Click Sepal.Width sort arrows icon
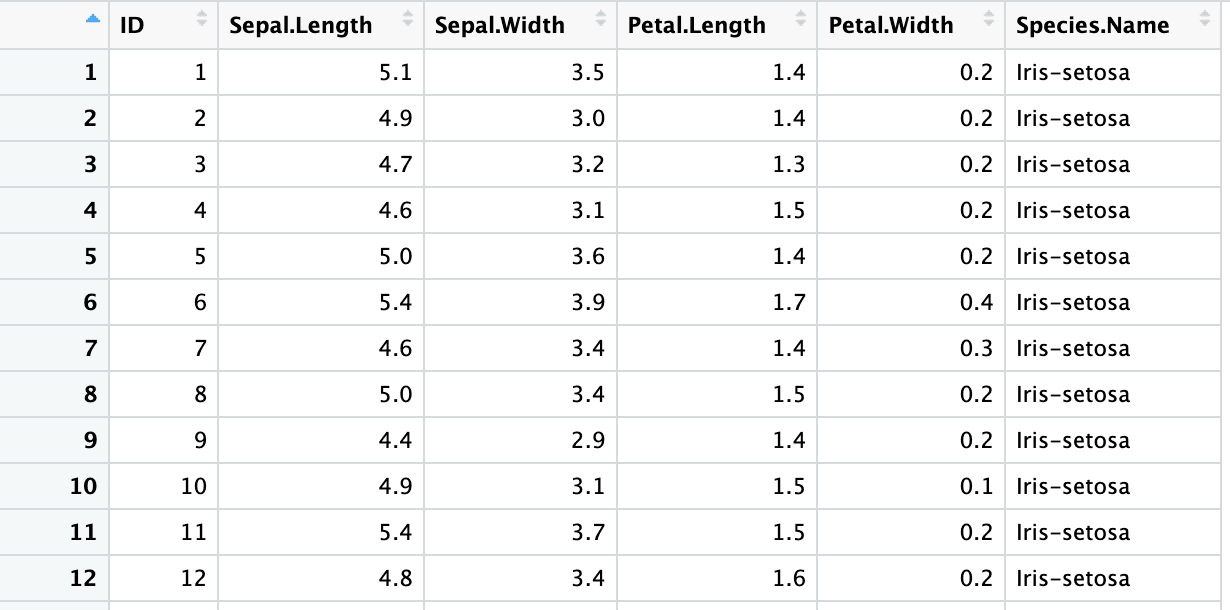1230x610 pixels. coord(600,18)
